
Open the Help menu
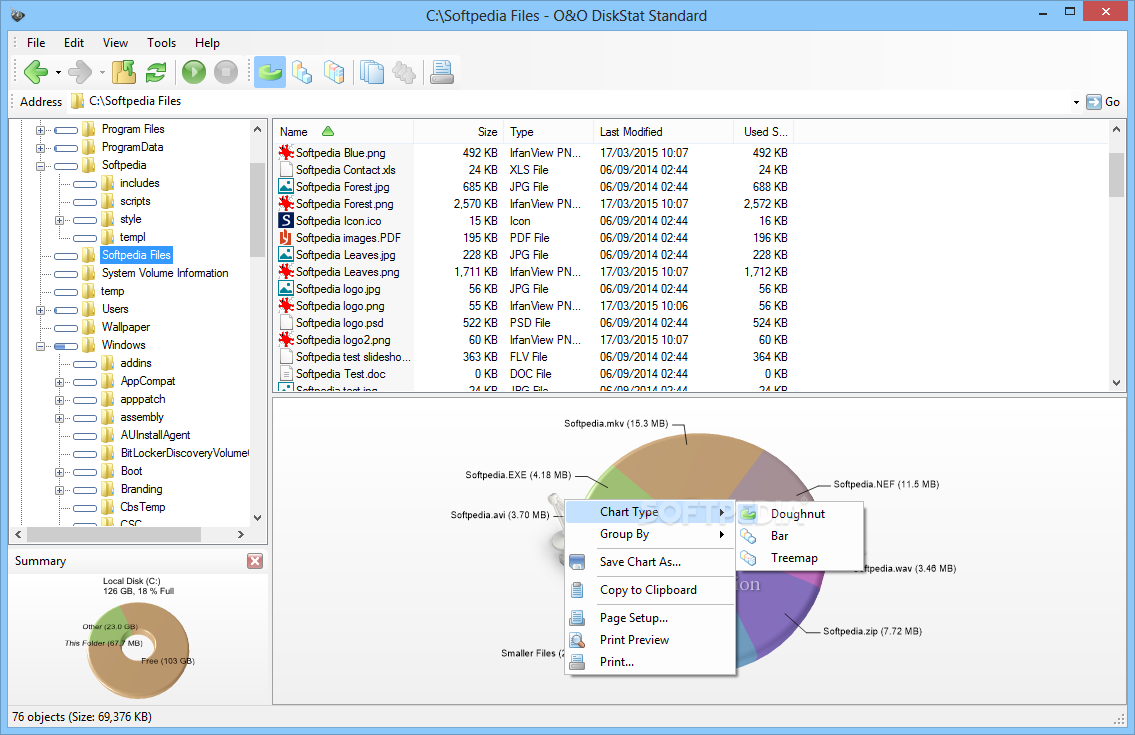click(x=207, y=43)
